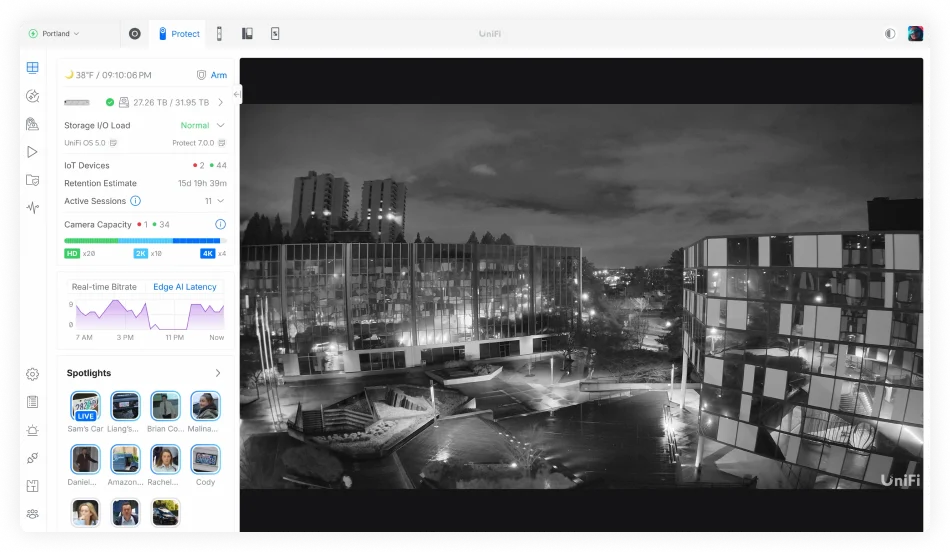This screenshot has height=552, width=950.
Task: Switch to the Real-time Bitrate tab
Action: 104,287
